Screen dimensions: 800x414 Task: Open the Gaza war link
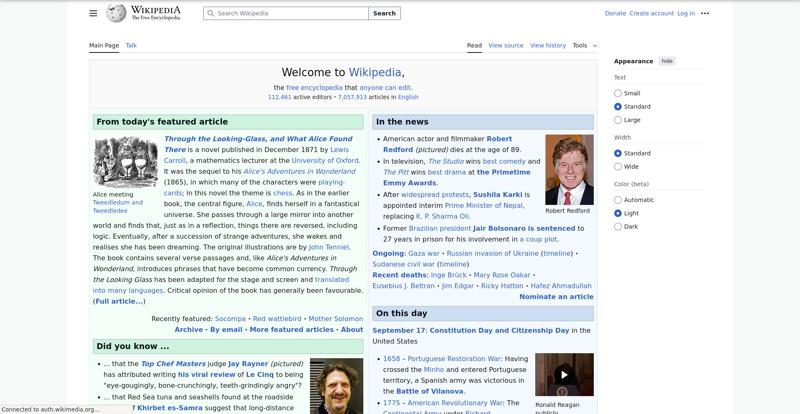pos(423,253)
